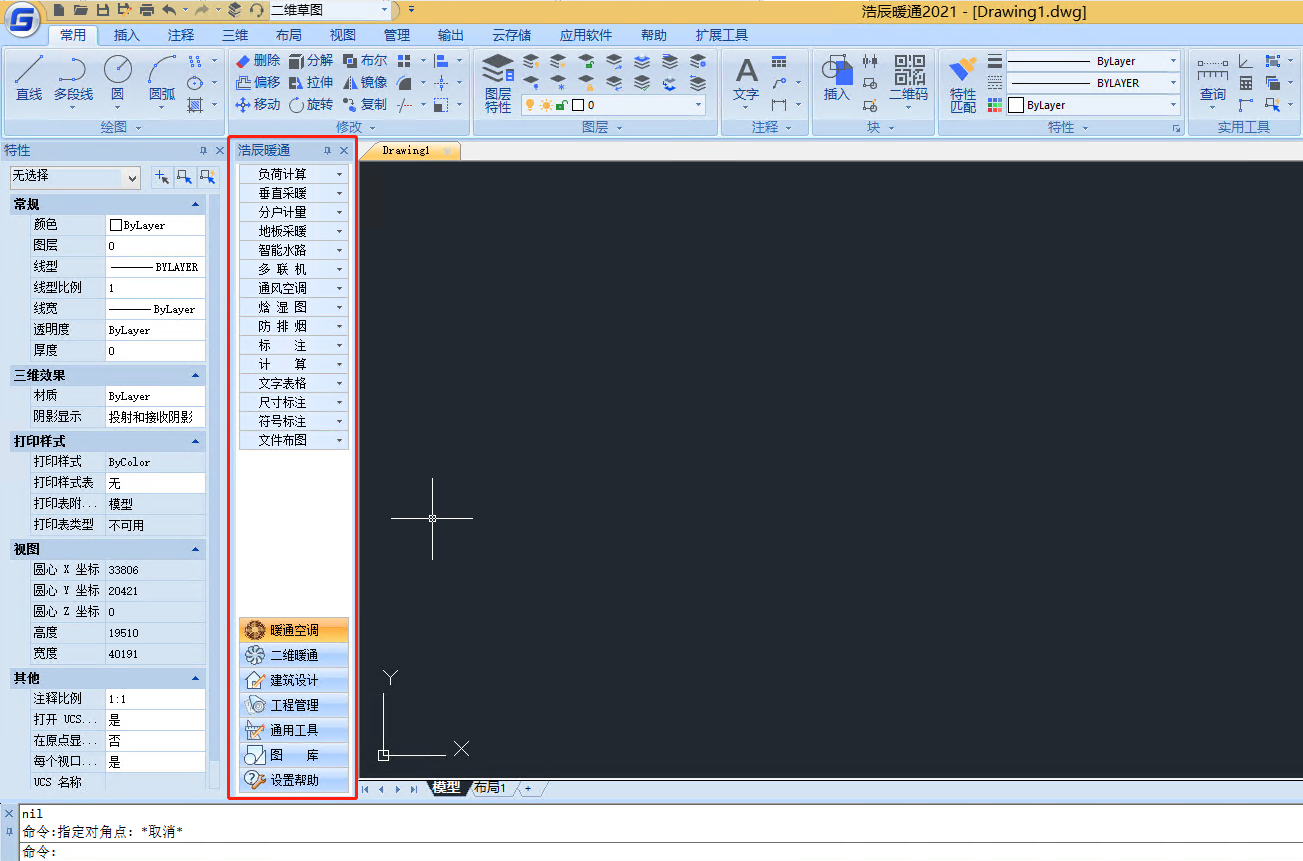The height and width of the screenshot is (861, 1303).
Task: Click the 特性匹配 match properties brush
Action: tap(963, 84)
